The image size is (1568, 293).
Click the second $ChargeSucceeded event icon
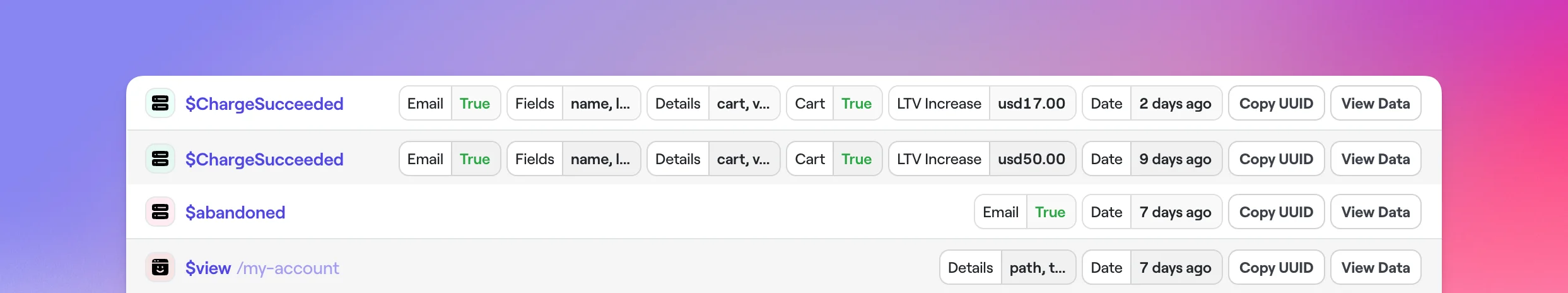[160, 159]
